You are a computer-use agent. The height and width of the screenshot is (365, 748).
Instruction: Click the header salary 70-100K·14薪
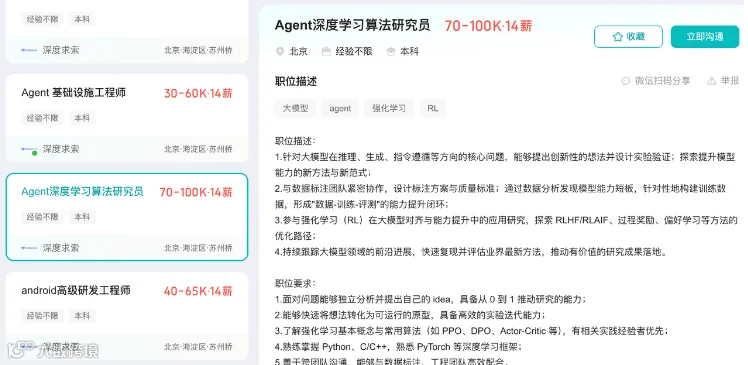(488, 26)
